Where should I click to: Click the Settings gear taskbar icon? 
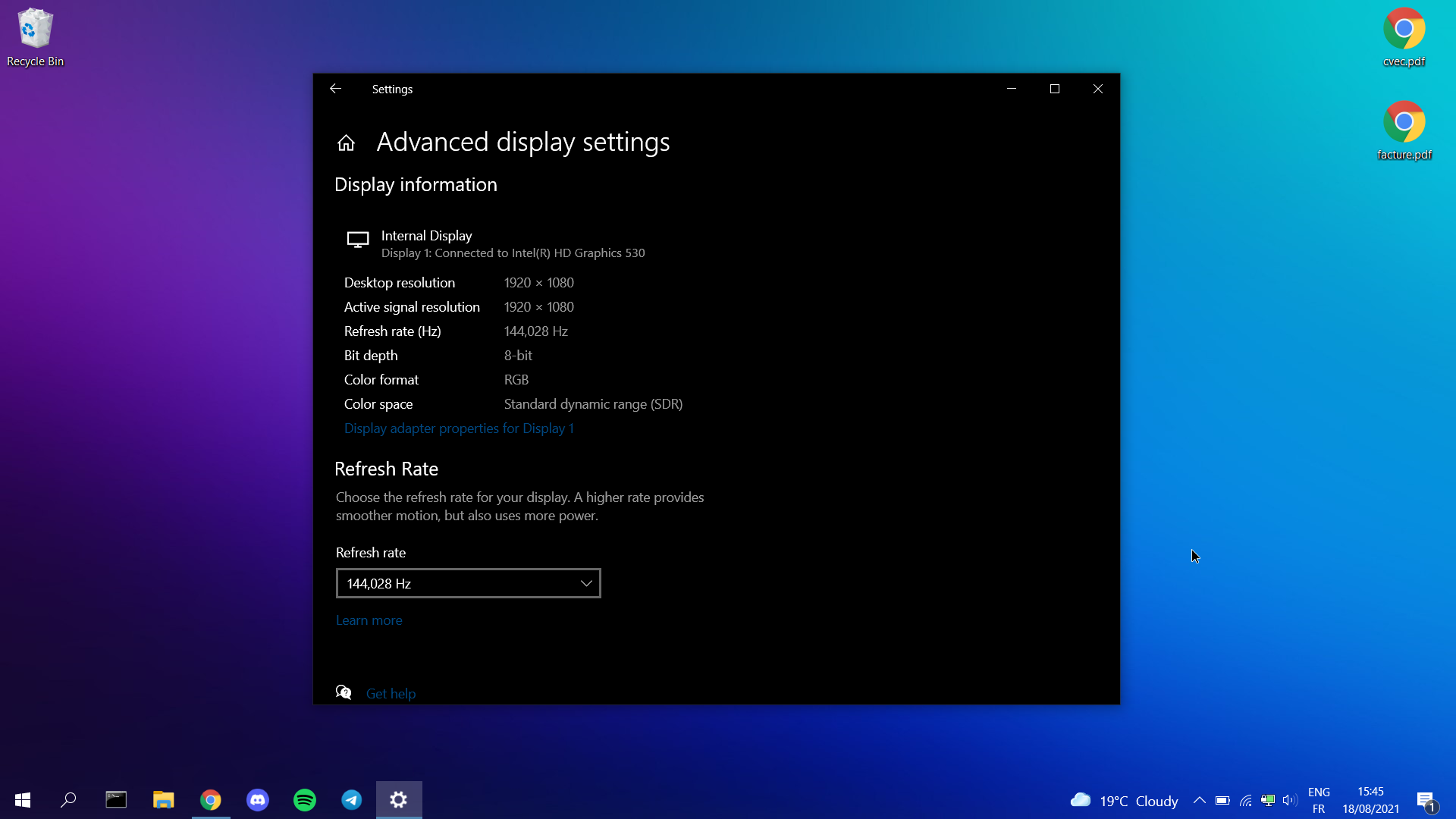399,800
